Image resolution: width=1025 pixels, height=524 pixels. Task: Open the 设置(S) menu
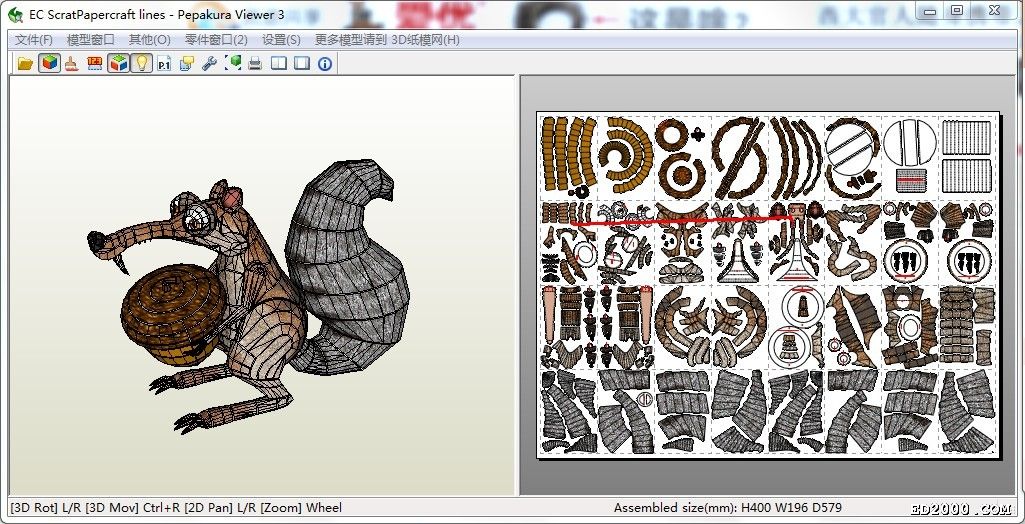coord(281,40)
